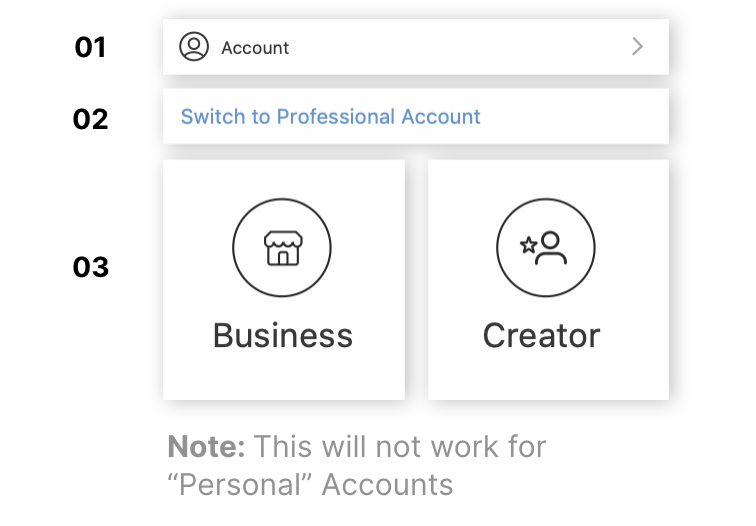The height and width of the screenshot is (526, 756).
Task: Click the bold Note: text
Action: 206,446
